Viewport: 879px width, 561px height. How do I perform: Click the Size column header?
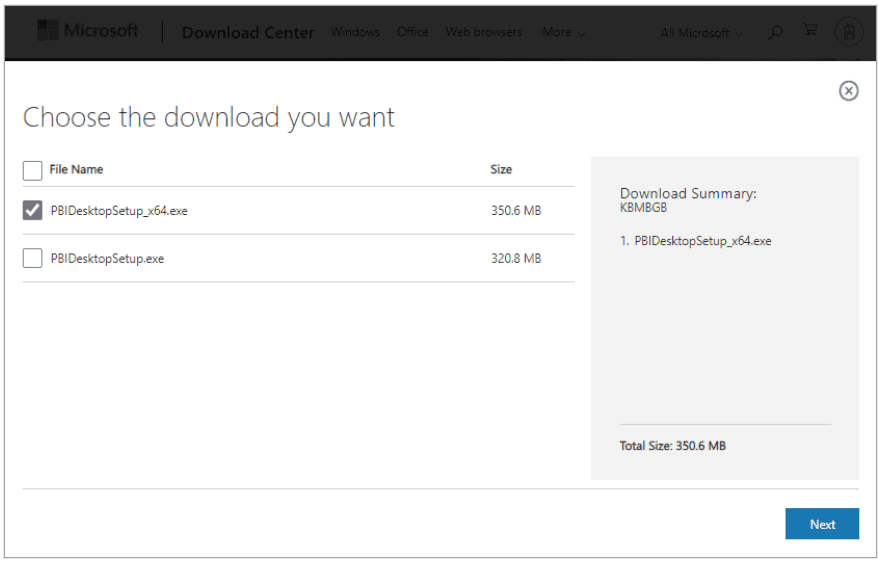click(501, 170)
